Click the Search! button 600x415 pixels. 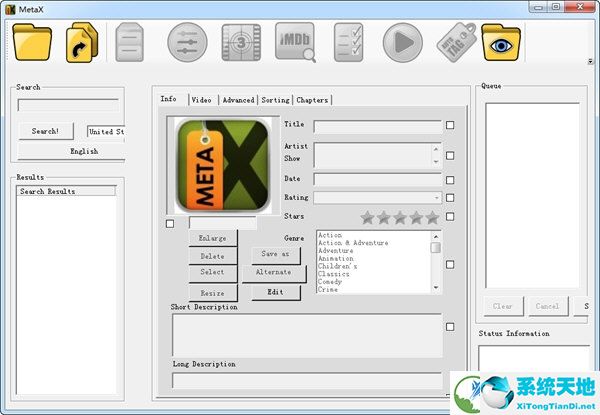coord(45,131)
